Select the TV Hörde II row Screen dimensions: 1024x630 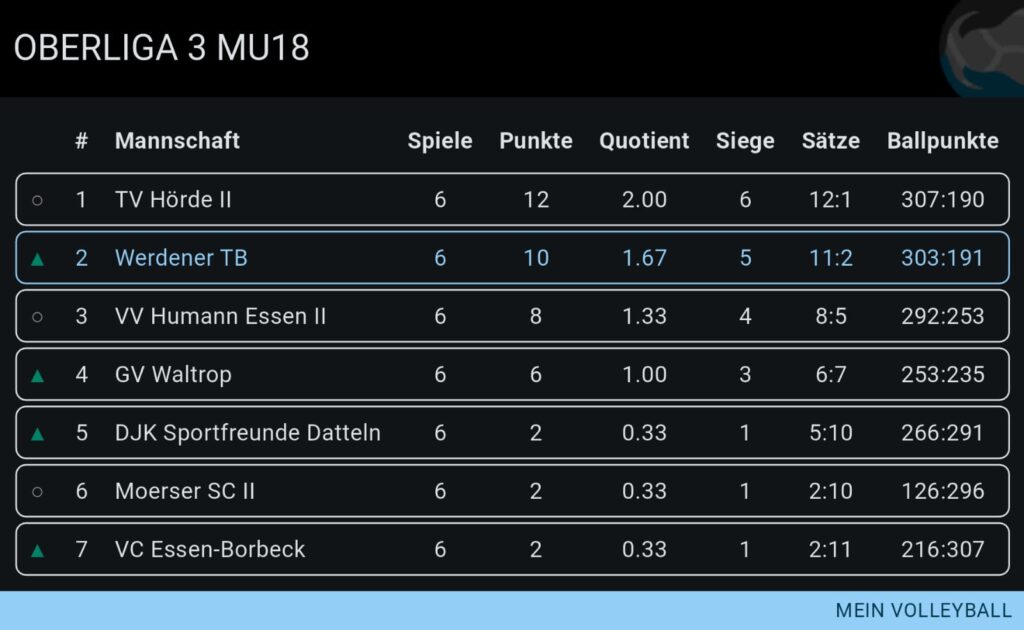pos(512,200)
